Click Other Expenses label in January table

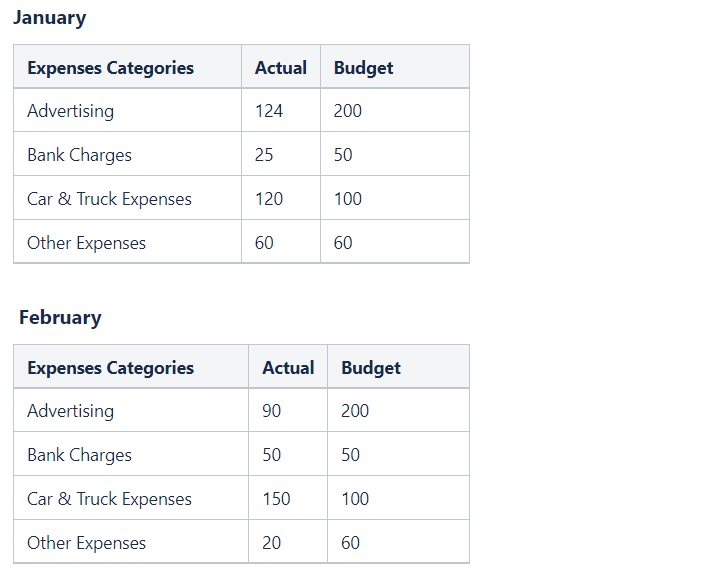[86, 243]
